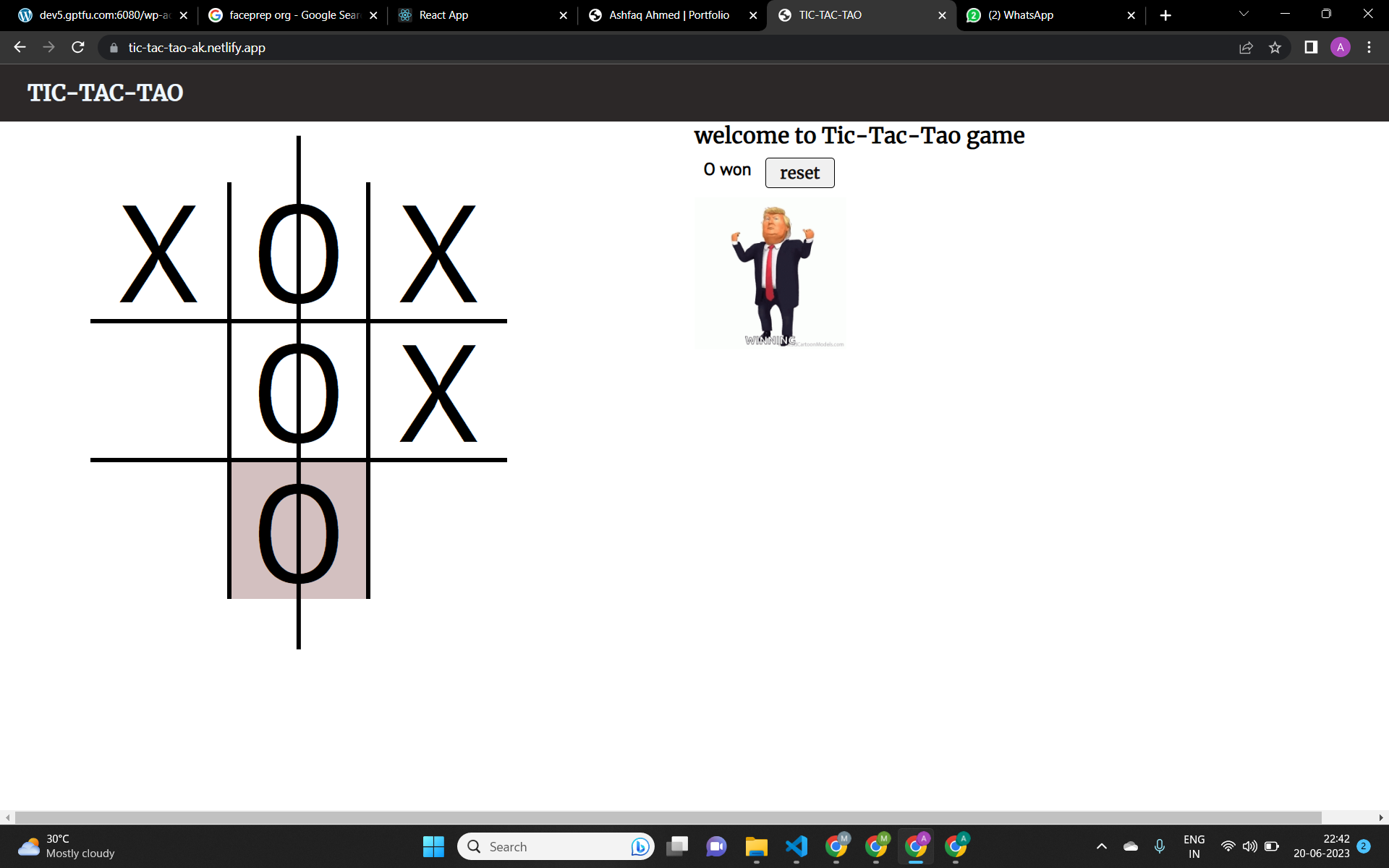This screenshot has height=868, width=1389.
Task: Click the reset button
Action: point(799,173)
